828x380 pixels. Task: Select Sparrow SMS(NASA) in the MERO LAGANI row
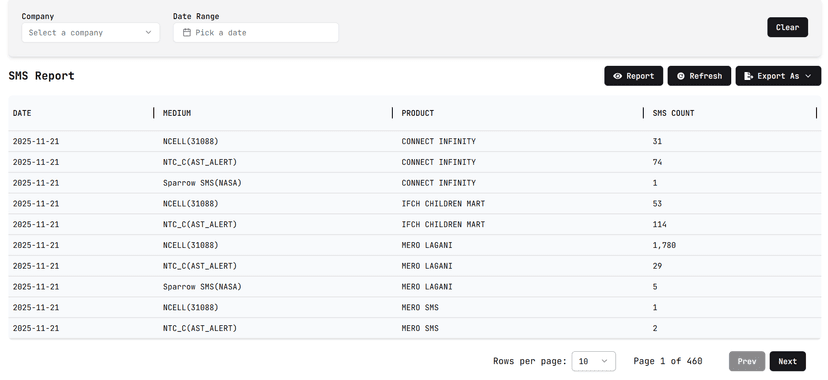pyautogui.click(x=202, y=287)
